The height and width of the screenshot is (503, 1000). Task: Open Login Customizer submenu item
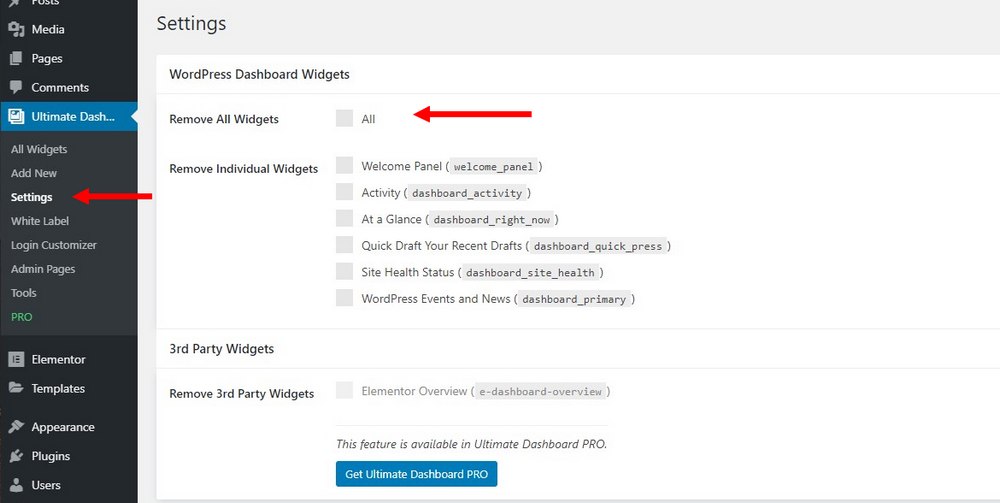[x=54, y=245]
